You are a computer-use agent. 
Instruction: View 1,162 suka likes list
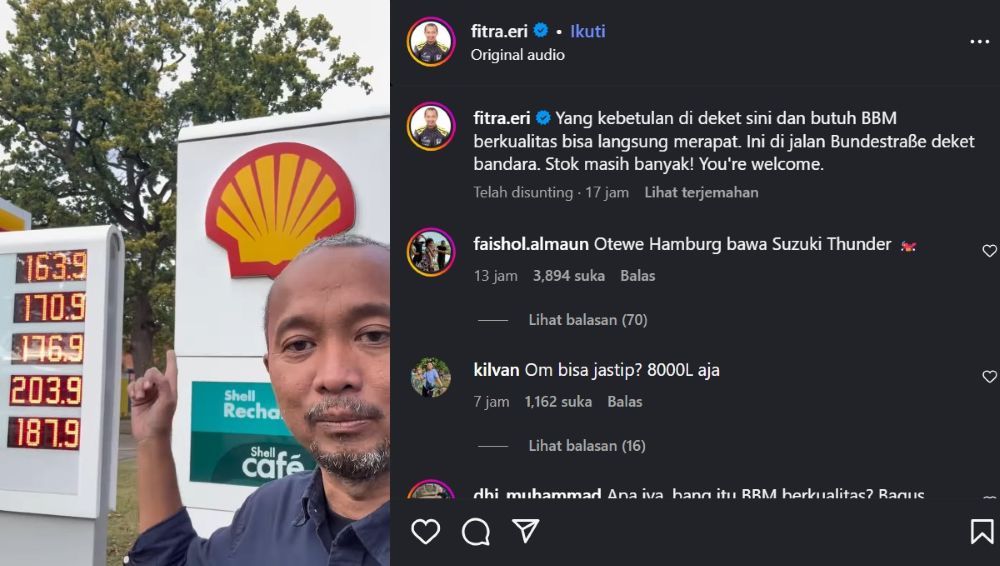[x=559, y=401]
